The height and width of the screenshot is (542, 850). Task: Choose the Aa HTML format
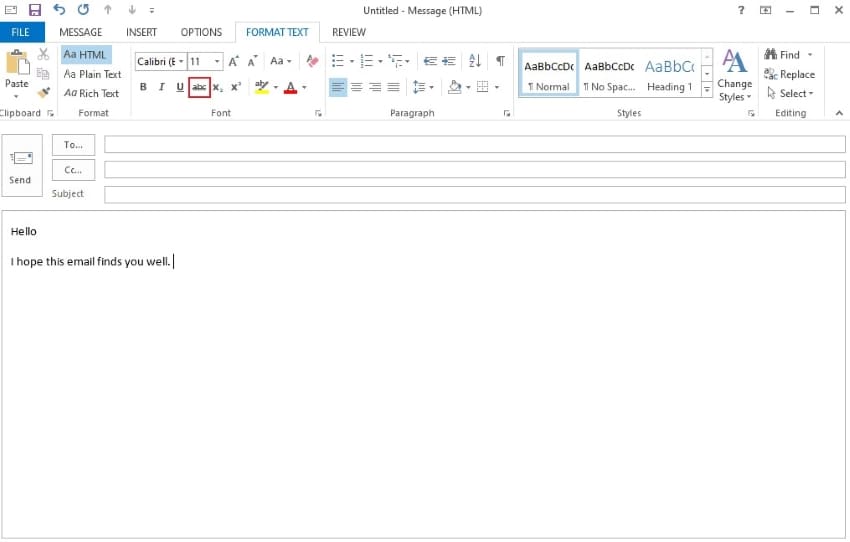86,55
